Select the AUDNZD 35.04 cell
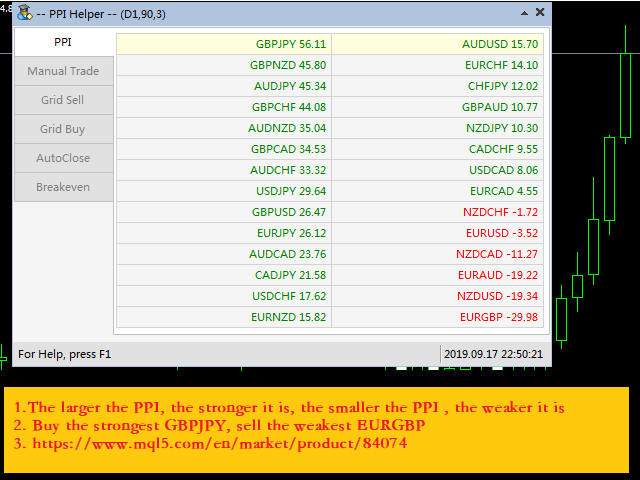Viewport: 640px width, 480px height. click(x=224, y=128)
